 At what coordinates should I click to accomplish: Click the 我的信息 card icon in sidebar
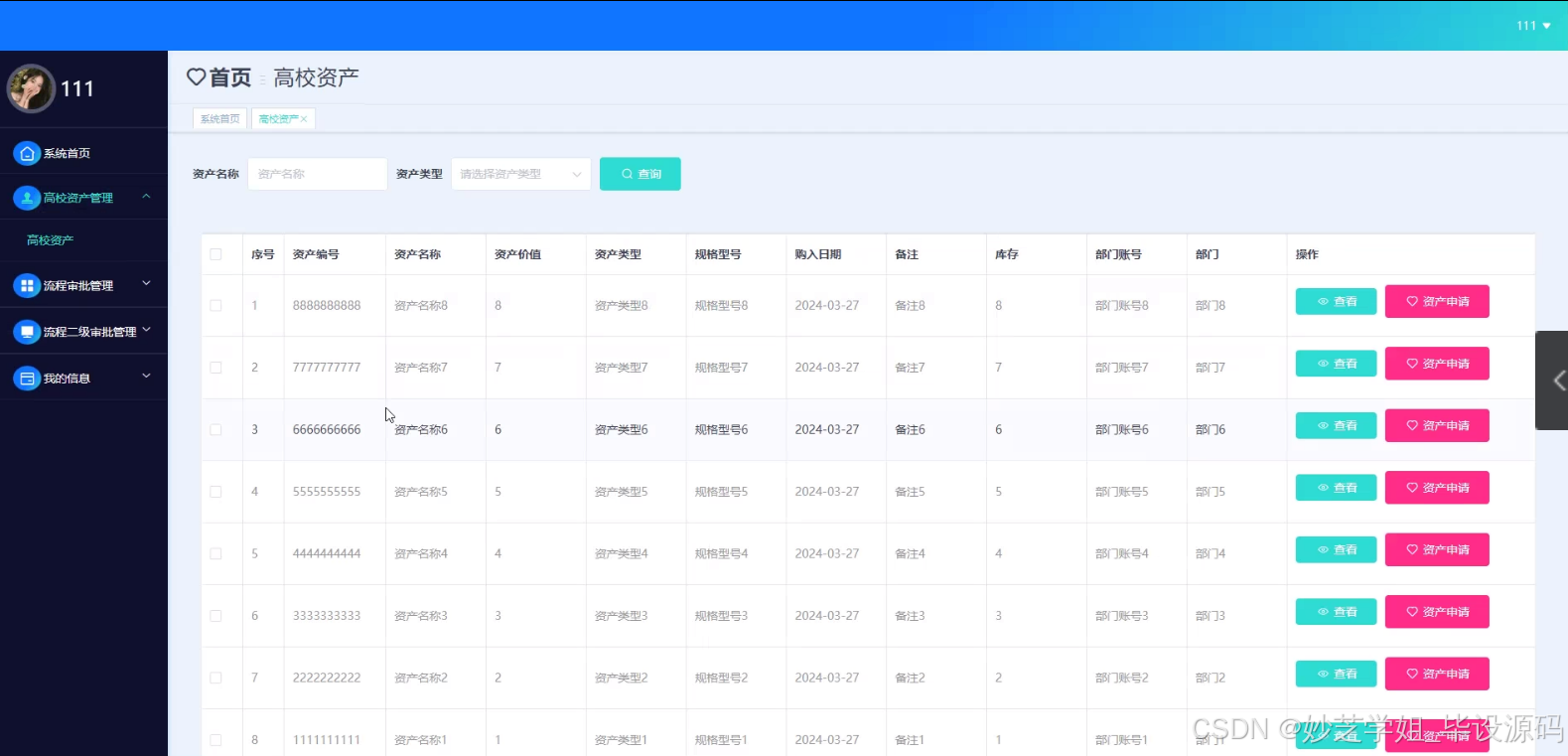27,378
